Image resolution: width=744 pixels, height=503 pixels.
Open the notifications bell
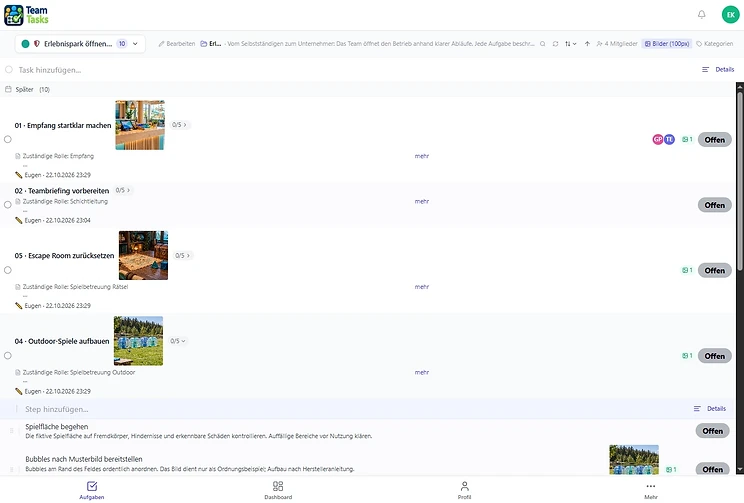(x=701, y=15)
